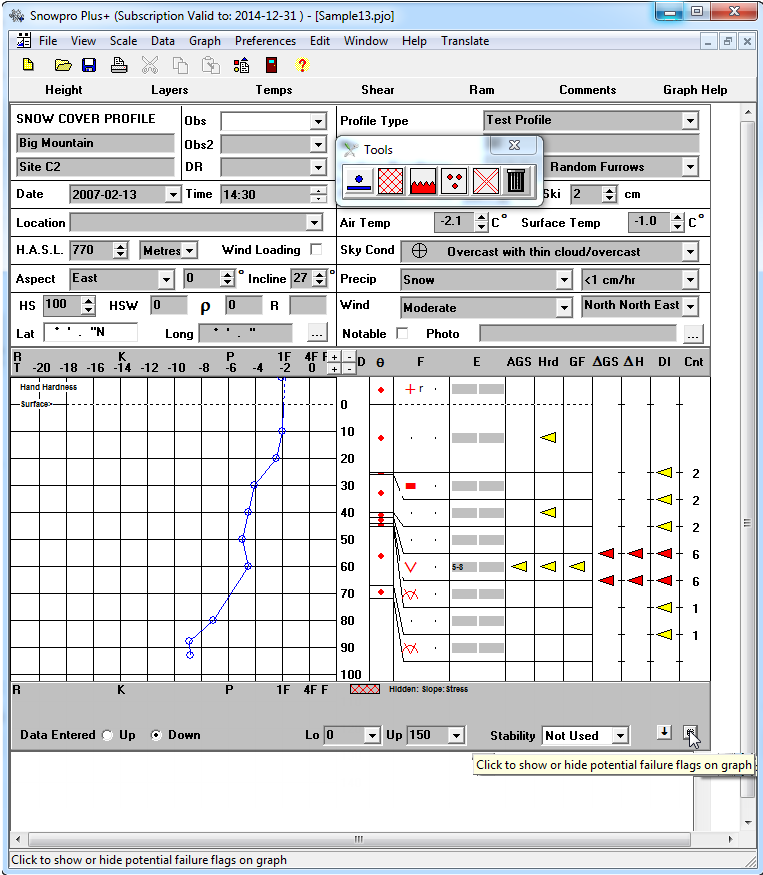This screenshot has width=763, height=875.
Task: Click the Shear section button
Action: [377, 90]
